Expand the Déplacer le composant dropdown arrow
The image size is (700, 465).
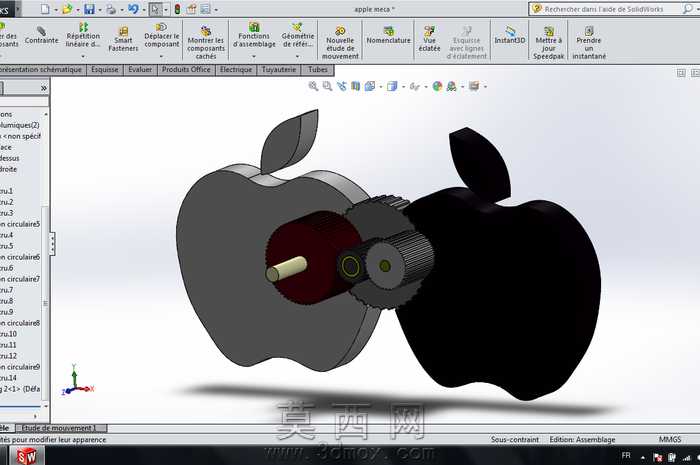[x=162, y=56]
